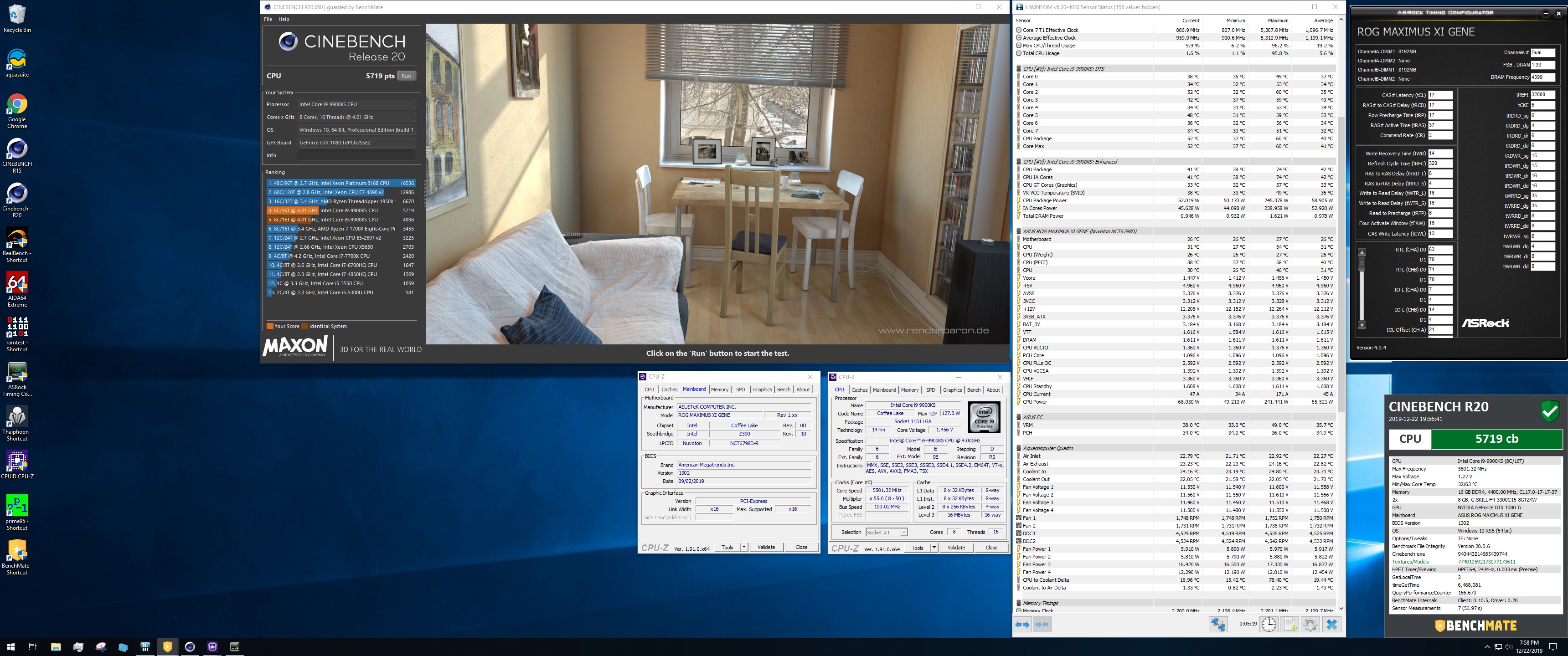Open Graphics tab in right CPU-Z window
Viewport: 1568px width, 656px height.
point(952,390)
